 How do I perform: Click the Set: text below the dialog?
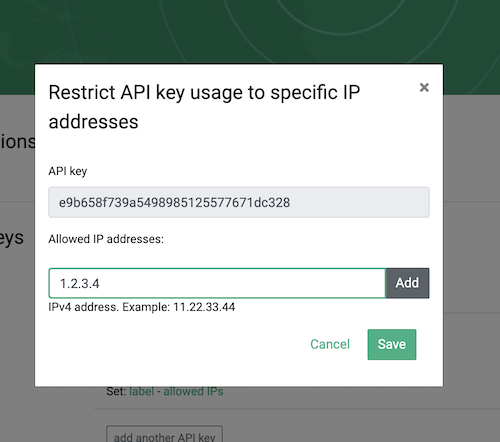tap(117, 391)
